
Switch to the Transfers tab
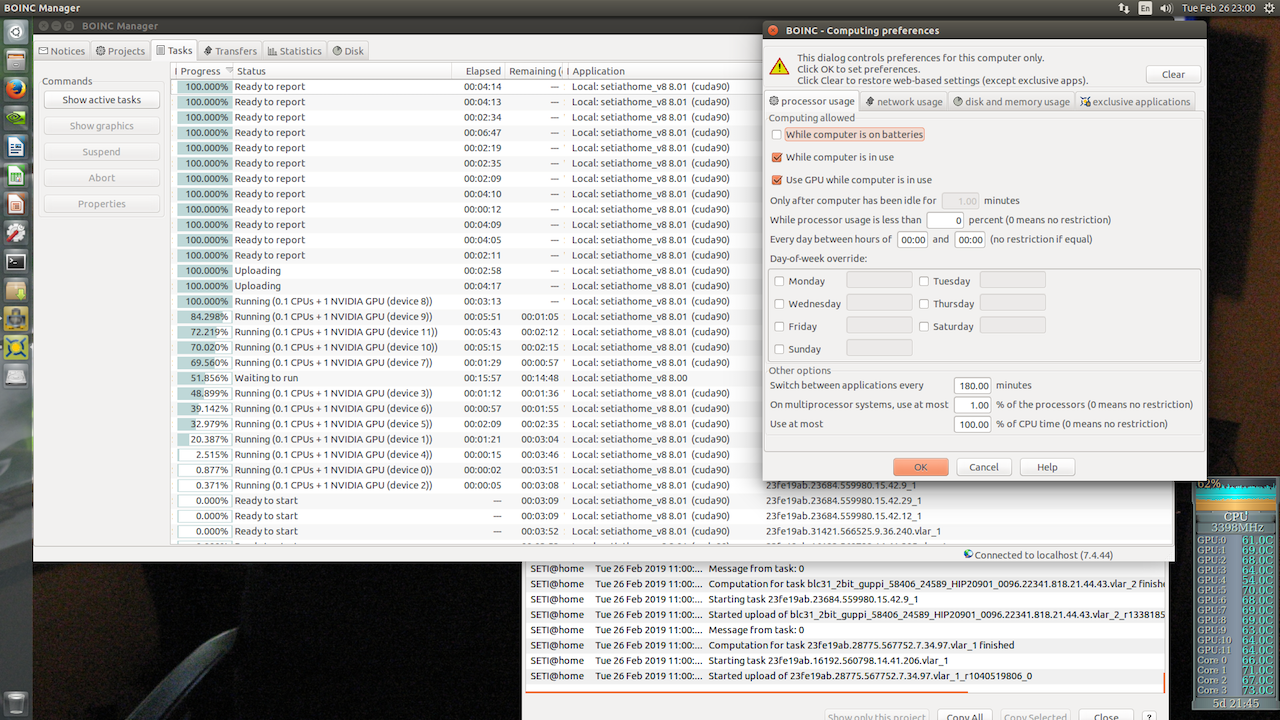229,51
